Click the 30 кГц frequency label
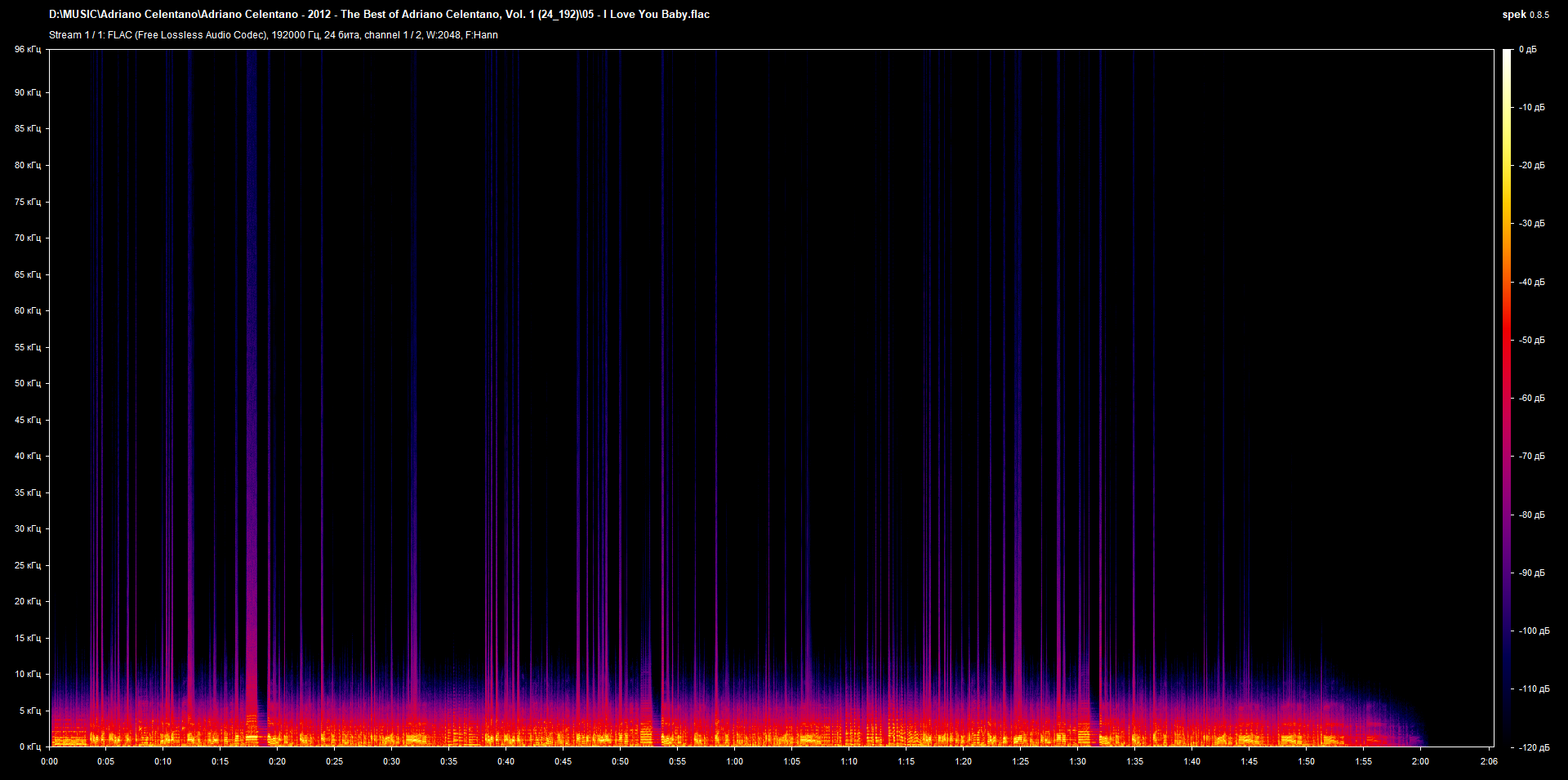1568x780 pixels. point(27,528)
